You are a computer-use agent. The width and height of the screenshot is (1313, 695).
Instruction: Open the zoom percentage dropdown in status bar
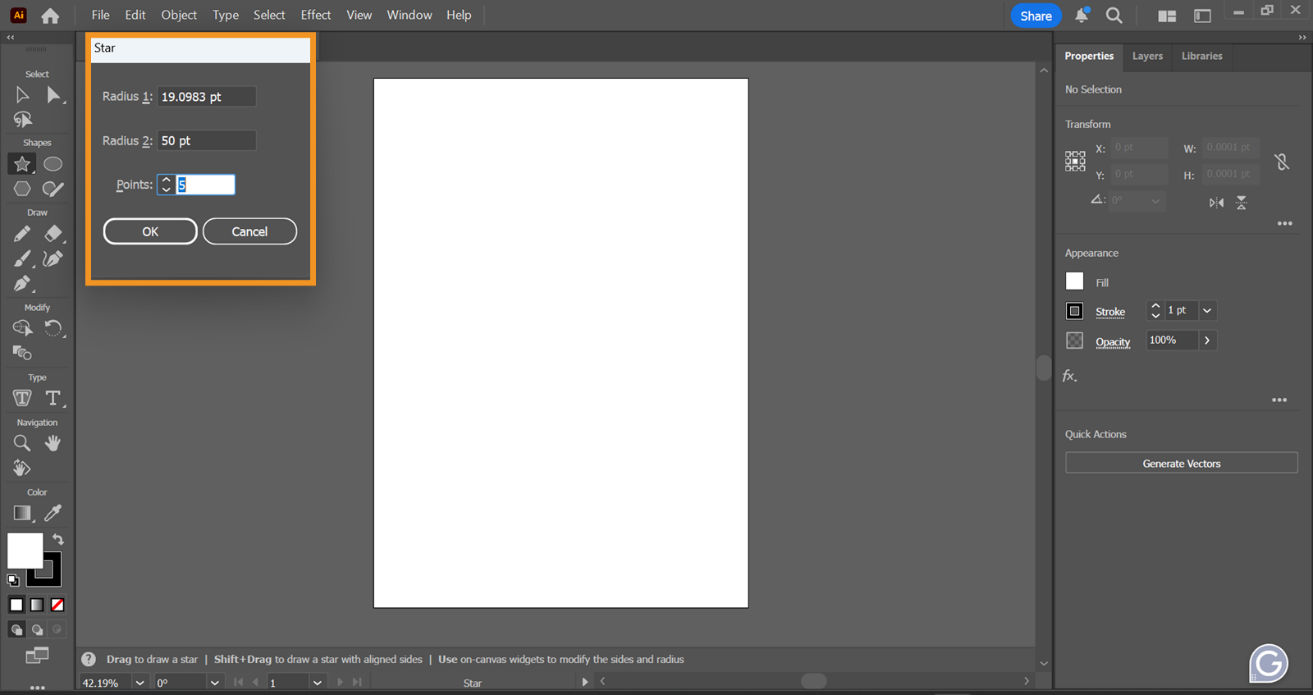pos(137,682)
